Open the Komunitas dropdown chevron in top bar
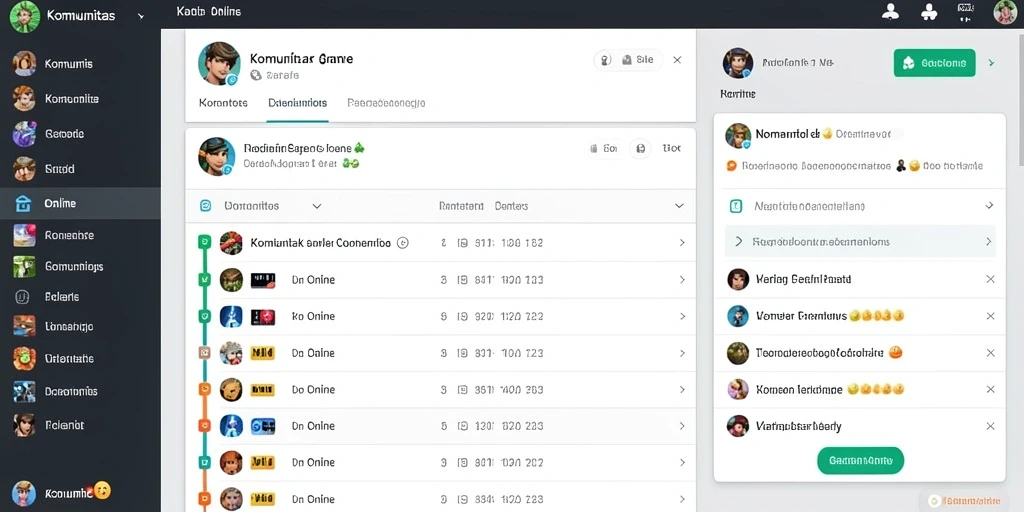This screenshot has width=1024, height=512. click(x=140, y=16)
